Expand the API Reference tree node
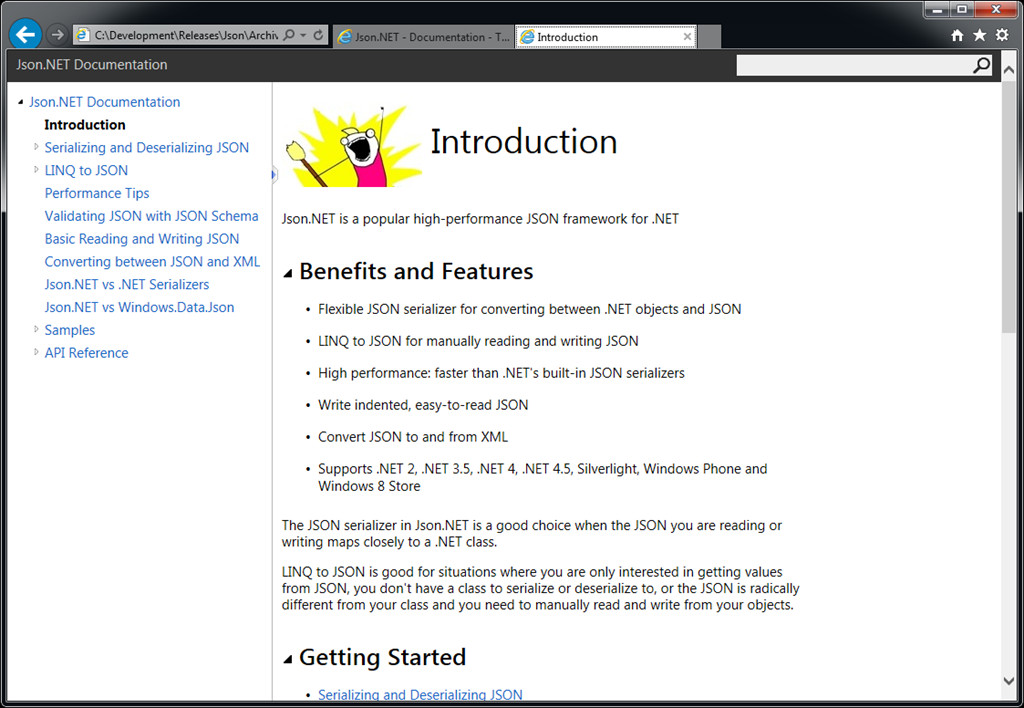This screenshot has height=708, width=1024. [37, 352]
